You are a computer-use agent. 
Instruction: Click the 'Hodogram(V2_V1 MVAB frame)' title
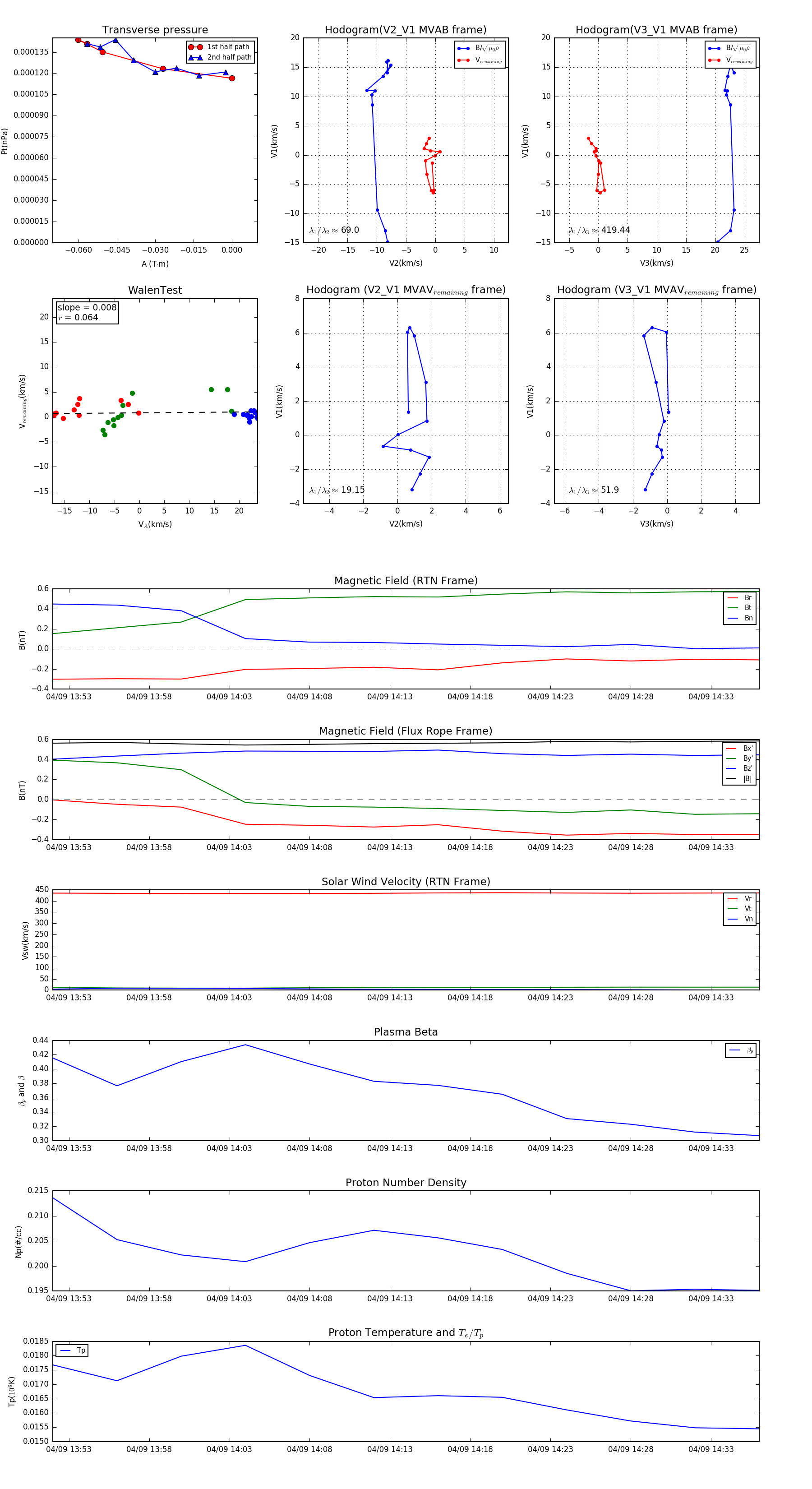coord(406,30)
